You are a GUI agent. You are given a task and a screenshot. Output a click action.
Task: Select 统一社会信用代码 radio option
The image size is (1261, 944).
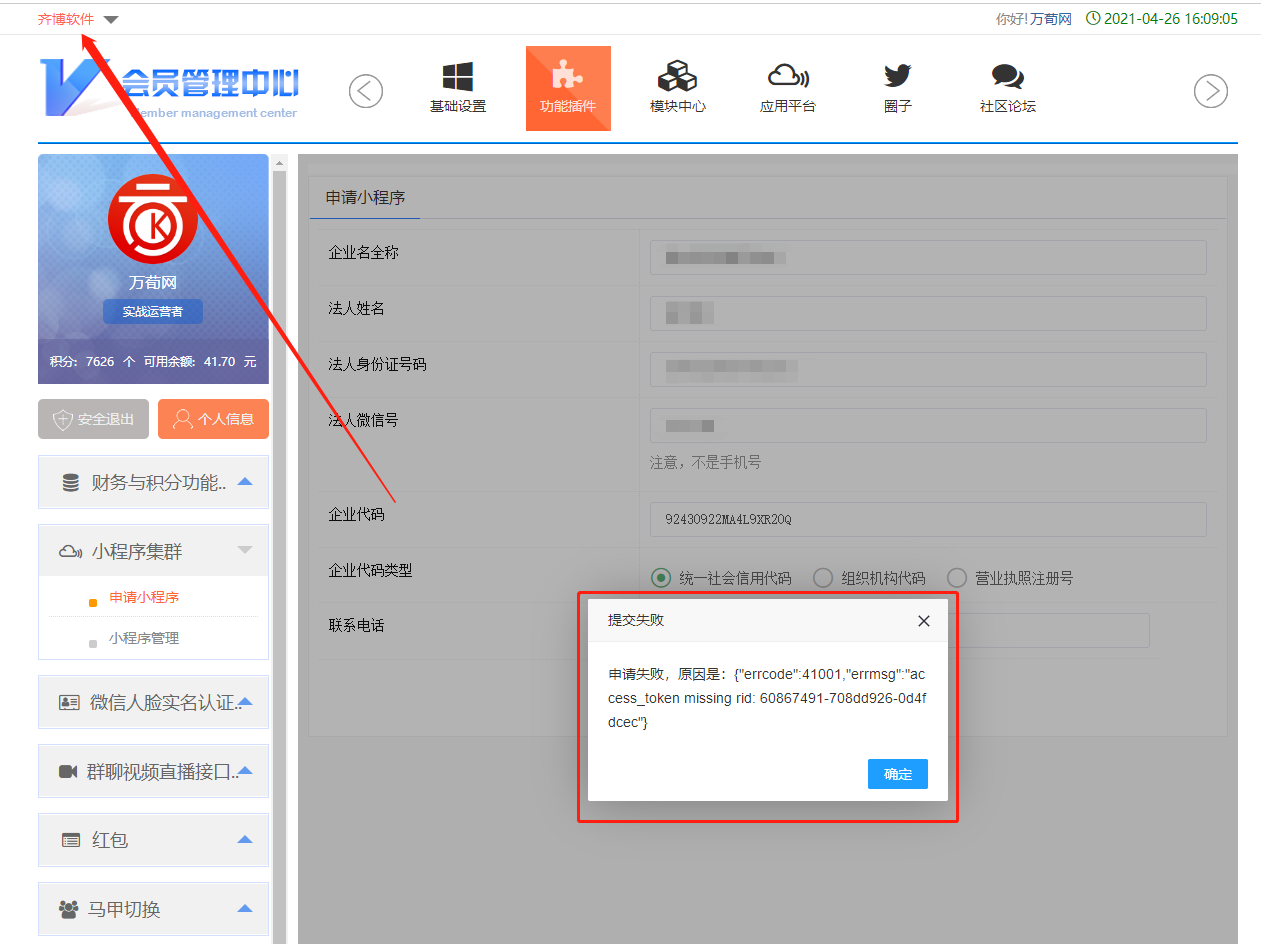(x=660, y=578)
